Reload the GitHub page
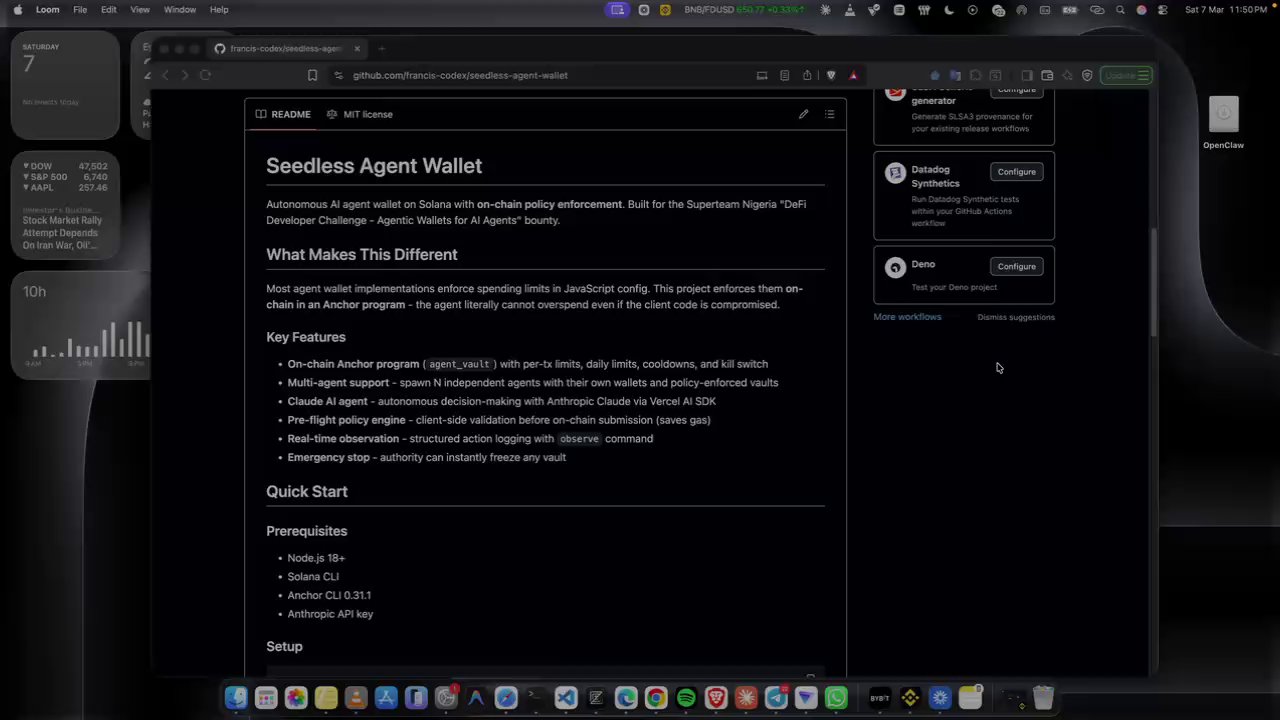Screen dimensions: 1280x720 pos(205,75)
